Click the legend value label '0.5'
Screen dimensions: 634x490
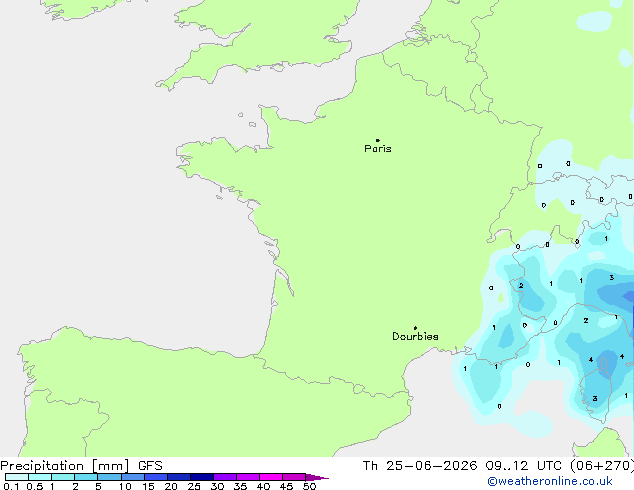(35, 486)
